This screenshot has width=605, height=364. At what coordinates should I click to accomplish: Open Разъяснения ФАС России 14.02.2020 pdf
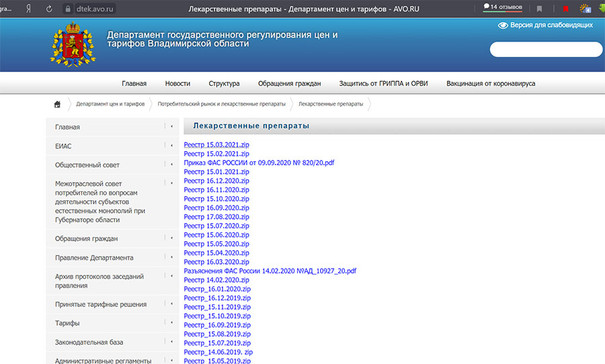(x=270, y=271)
